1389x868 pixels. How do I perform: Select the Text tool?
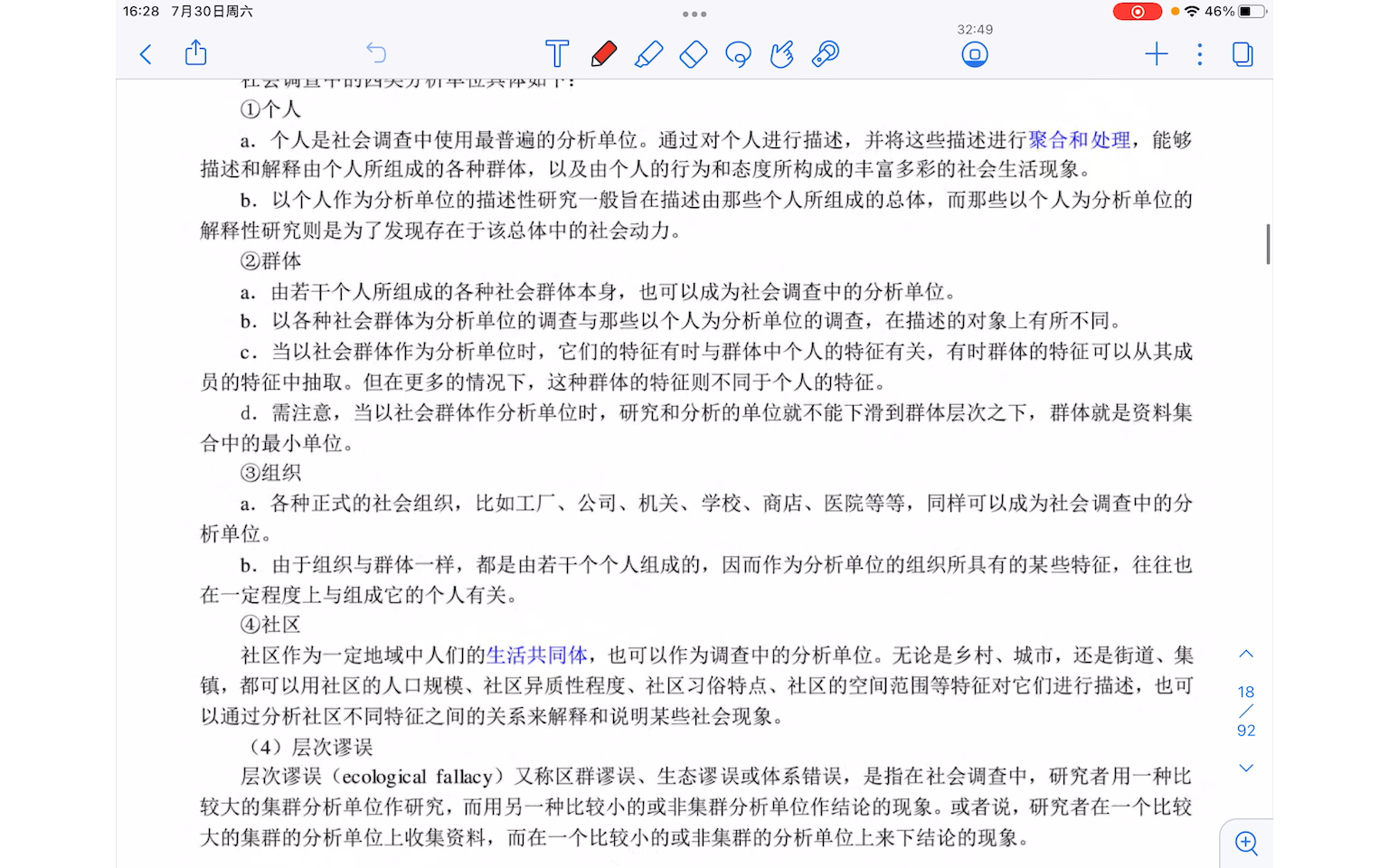(x=557, y=53)
